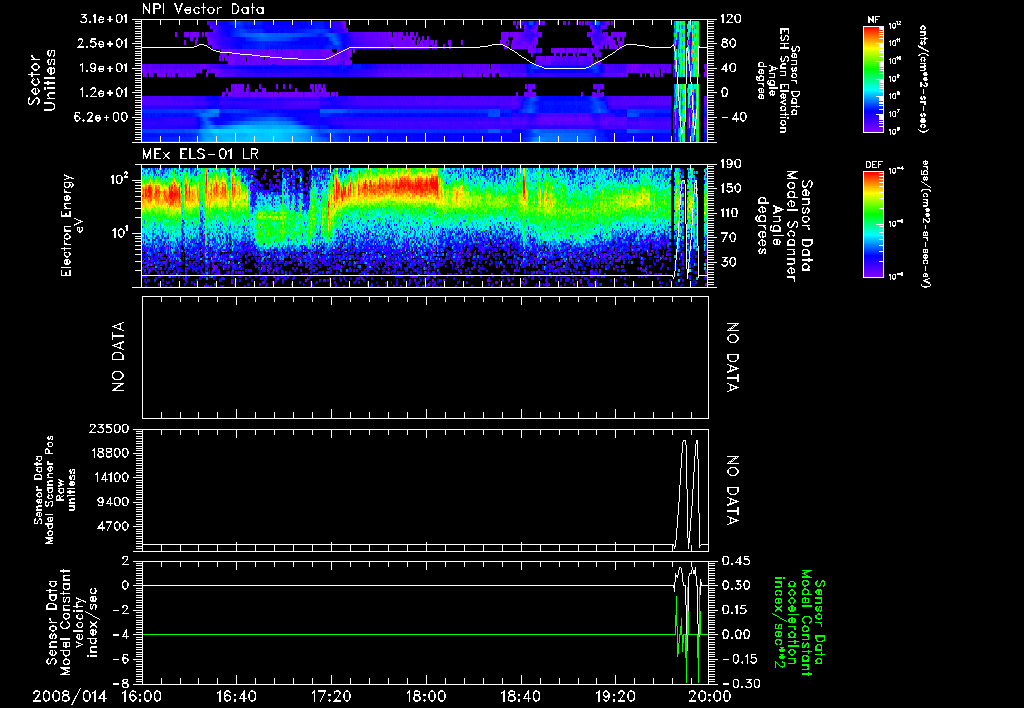Screen dimensions: 1024x708
Task: Click the -40 degree sun elevation tick
Action: [732, 117]
